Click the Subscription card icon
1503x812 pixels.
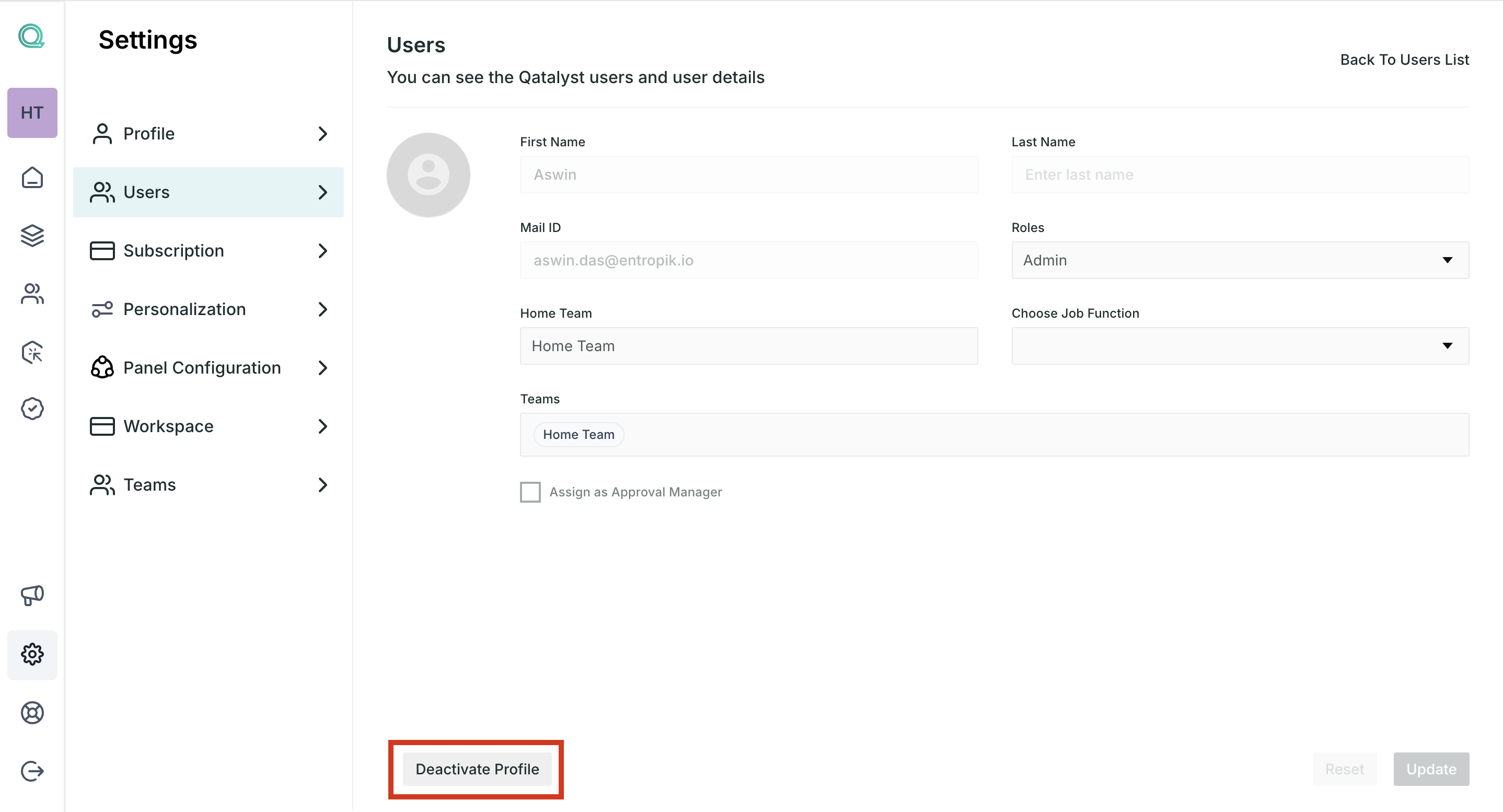pyautogui.click(x=102, y=251)
